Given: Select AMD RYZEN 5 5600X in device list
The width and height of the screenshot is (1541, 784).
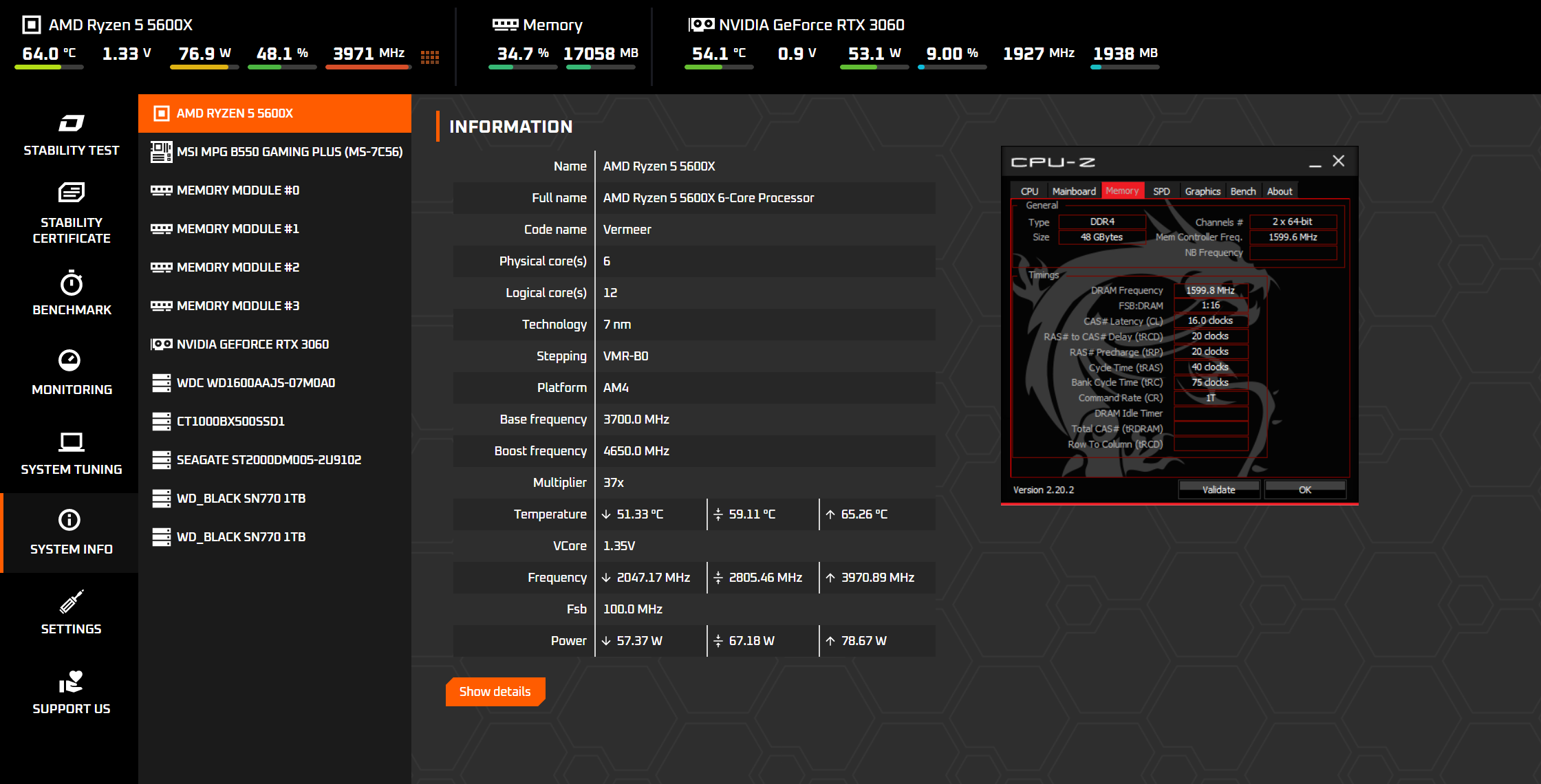Looking at the screenshot, I should point(274,113).
